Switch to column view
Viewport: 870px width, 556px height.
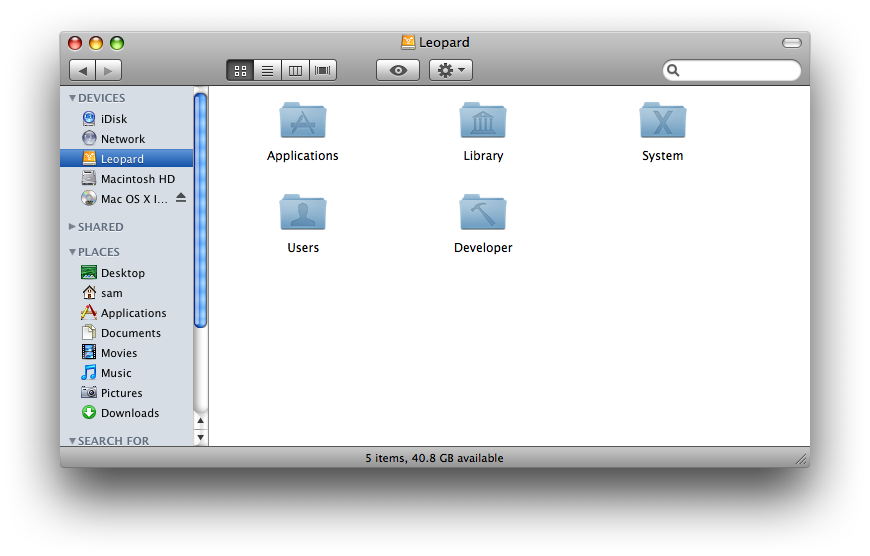point(295,70)
